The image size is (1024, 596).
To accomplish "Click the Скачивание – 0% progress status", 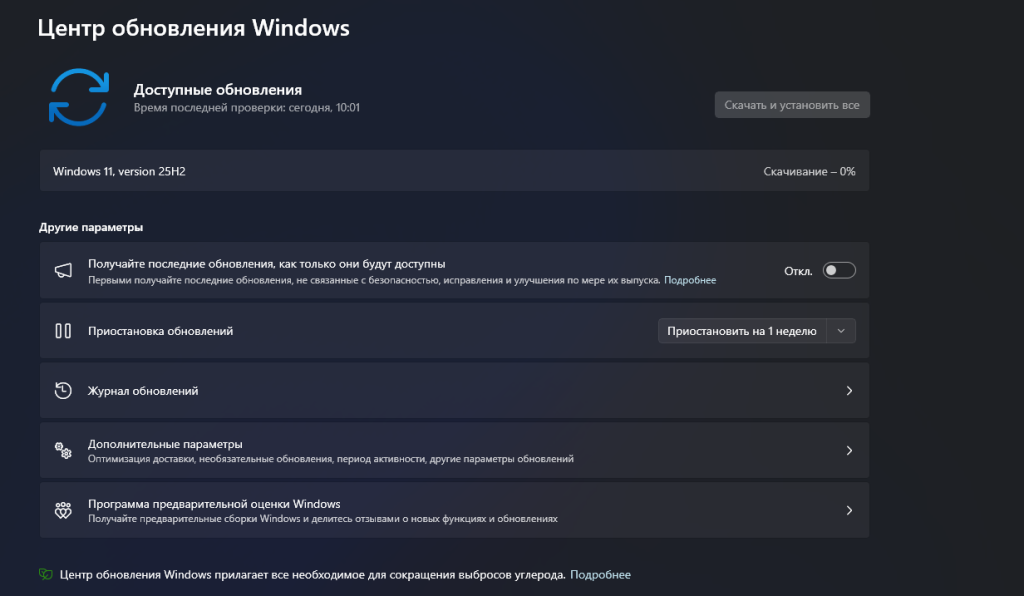I will click(809, 171).
